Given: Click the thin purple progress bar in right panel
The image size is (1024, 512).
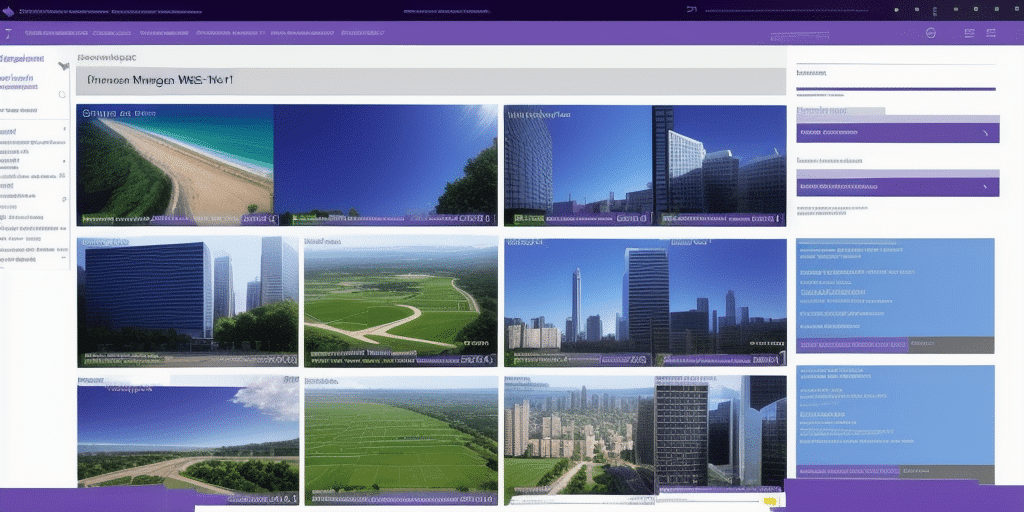Looking at the screenshot, I should pos(895,89).
